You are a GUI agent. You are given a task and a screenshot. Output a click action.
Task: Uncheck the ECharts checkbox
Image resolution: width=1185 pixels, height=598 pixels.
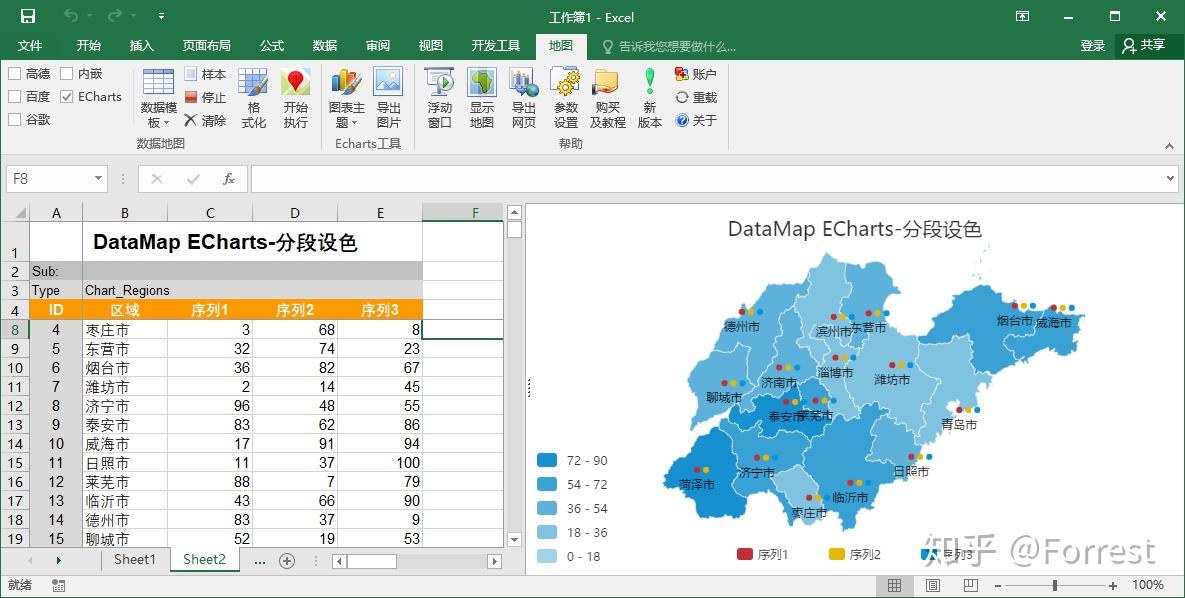point(67,97)
